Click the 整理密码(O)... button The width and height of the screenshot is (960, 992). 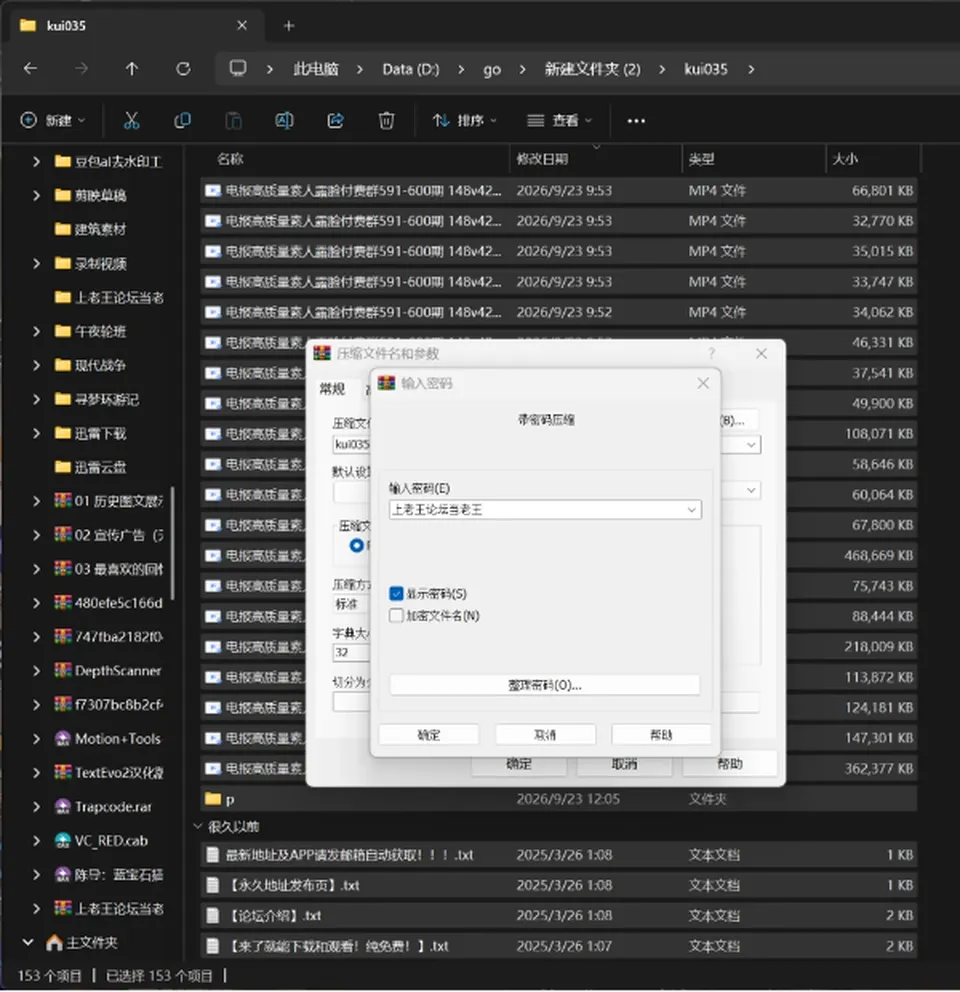tap(545, 685)
